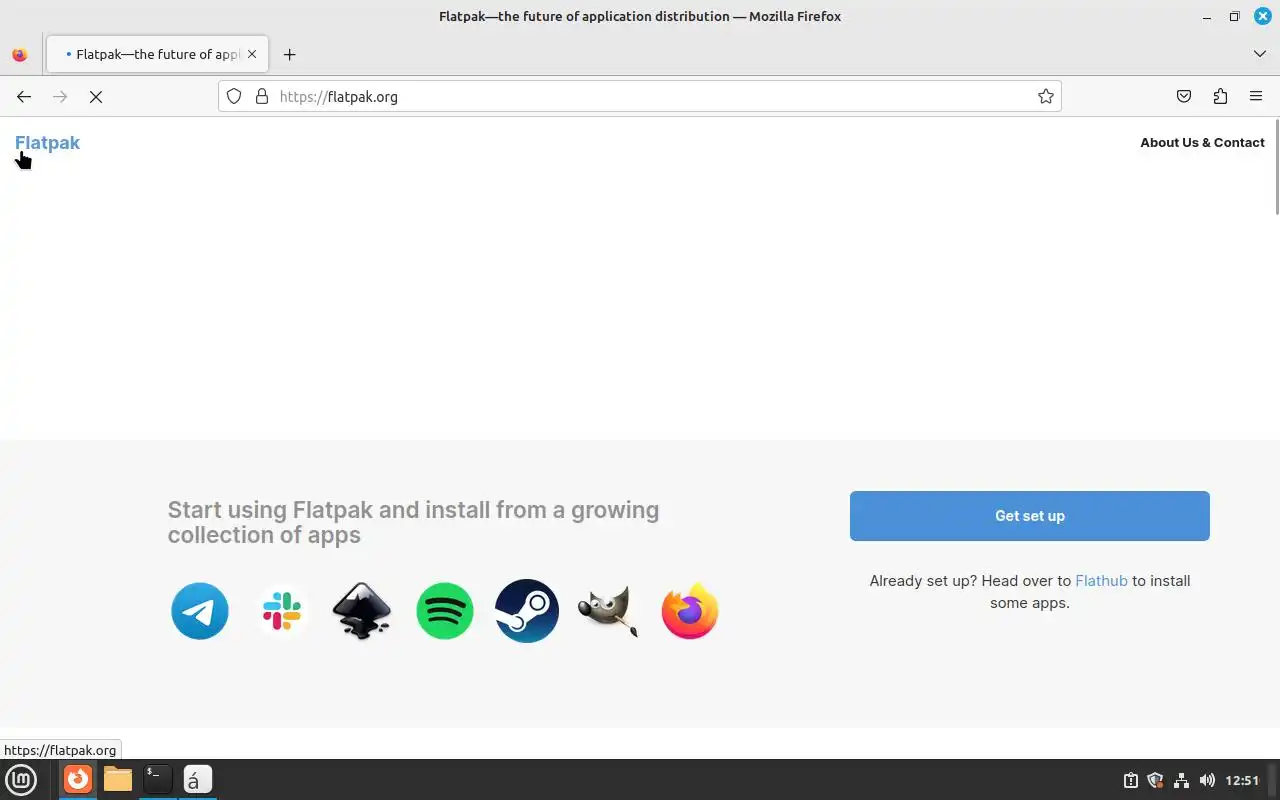Open the Linux Mint start menu
This screenshot has width=1280, height=800.
click(21, 780)
